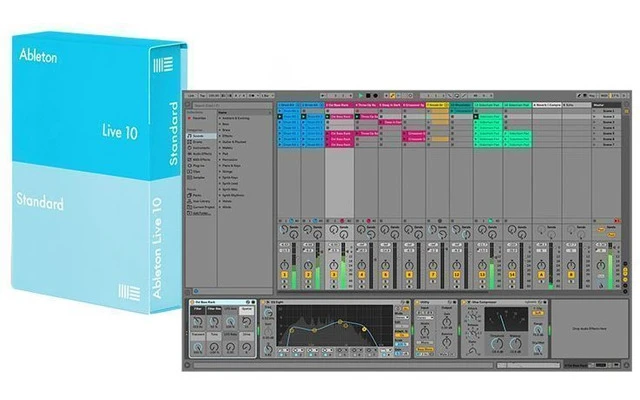Image resolution: width=640 pixels, height=400 pixels.
Task: Select the pink On Bass Rack track header
Action: coord(340,105)
